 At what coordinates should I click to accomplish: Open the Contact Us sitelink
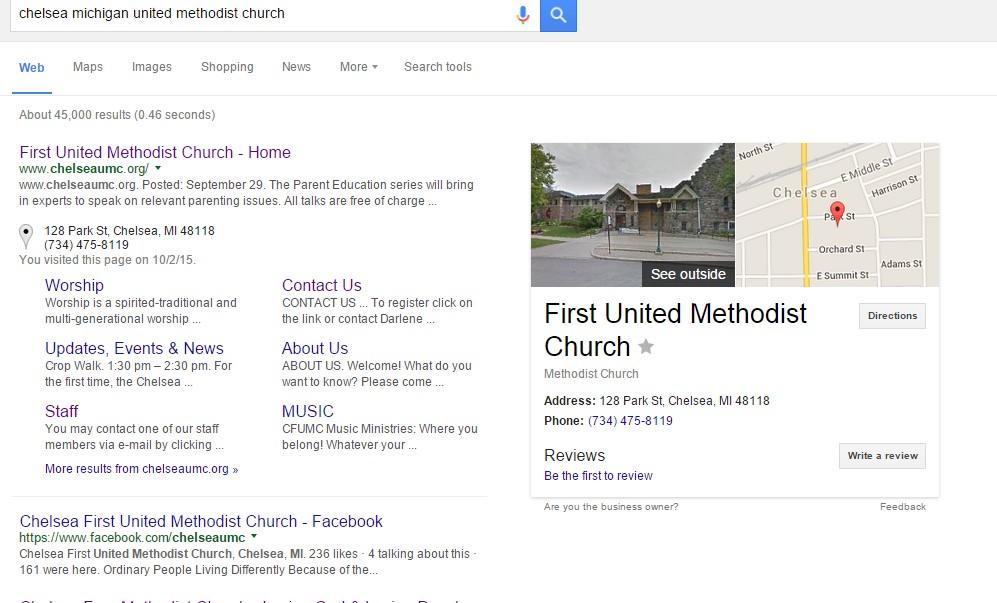click(x=322, y=286)
